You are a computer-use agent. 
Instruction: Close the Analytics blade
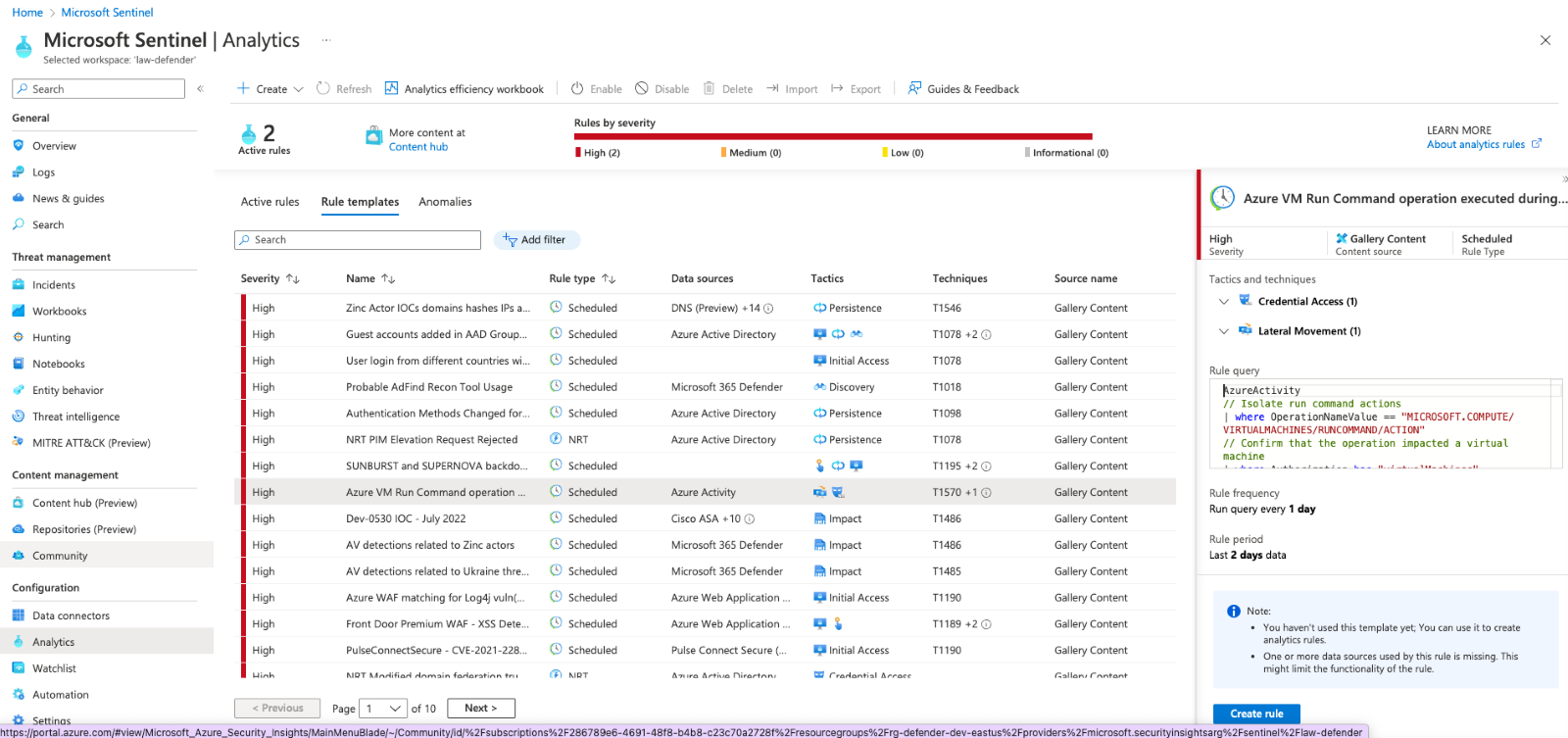pos(1545,40)
